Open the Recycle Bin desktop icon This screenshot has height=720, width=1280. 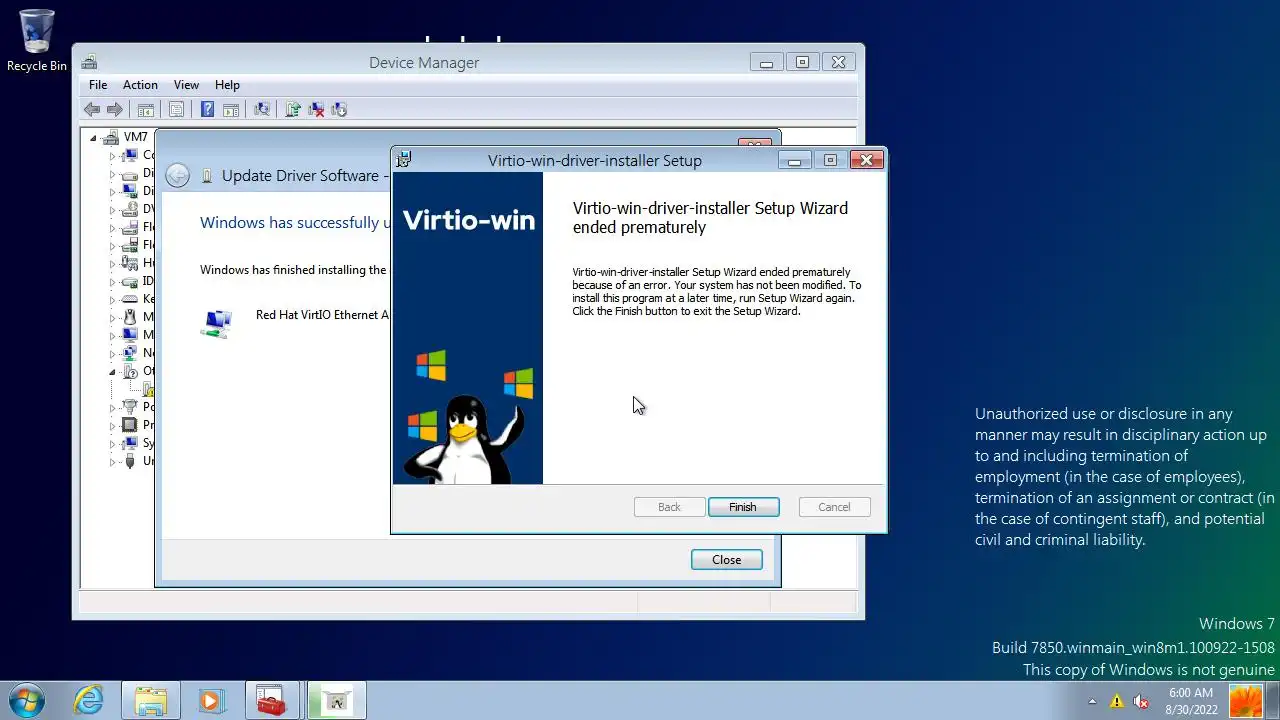click(x=37, y=41)
